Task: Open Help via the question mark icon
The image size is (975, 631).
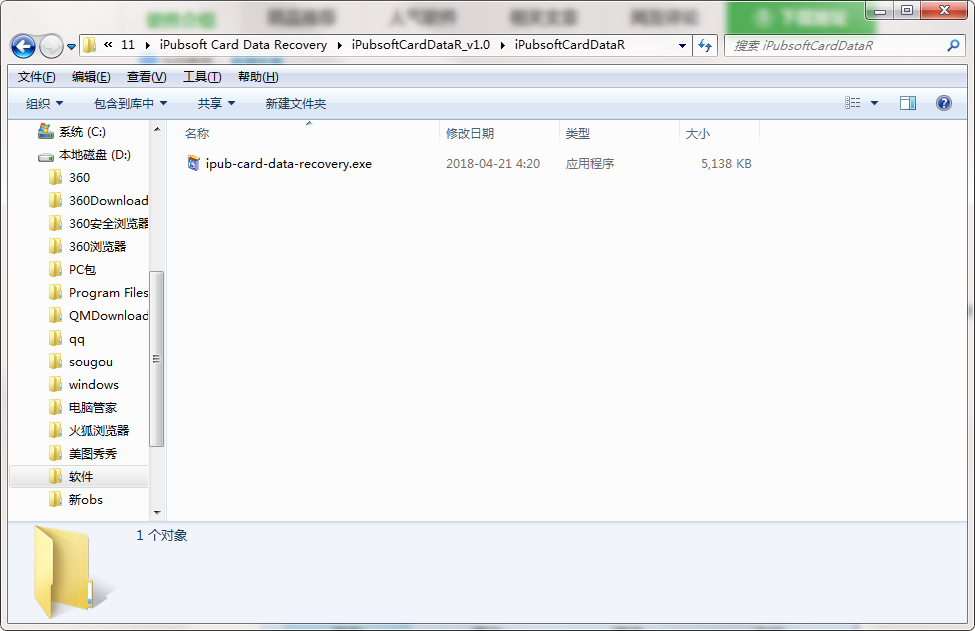Action: coord(943,103)
